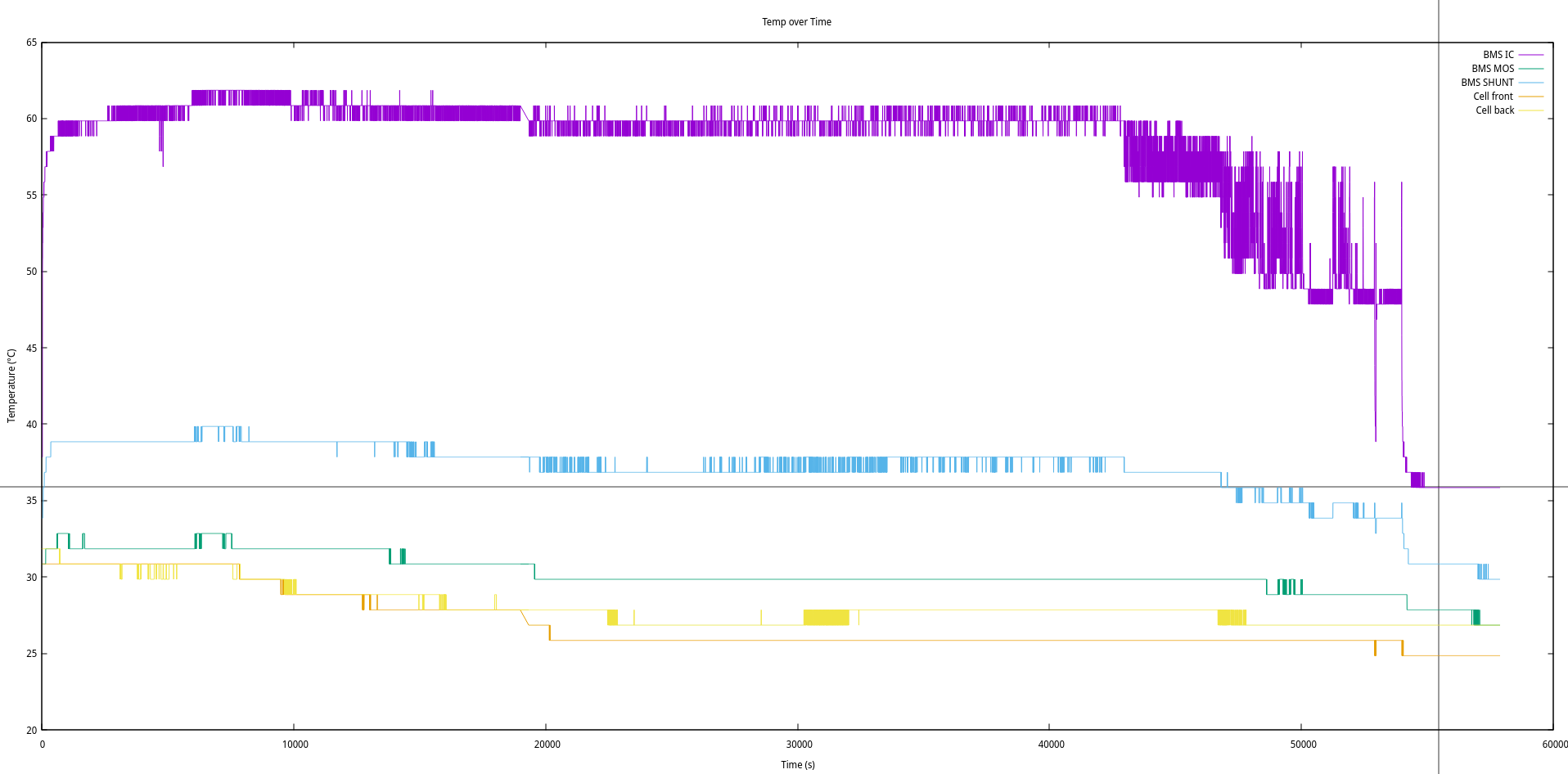
Task: Click the 30 y-axis tick label
Action: (32, 578)
